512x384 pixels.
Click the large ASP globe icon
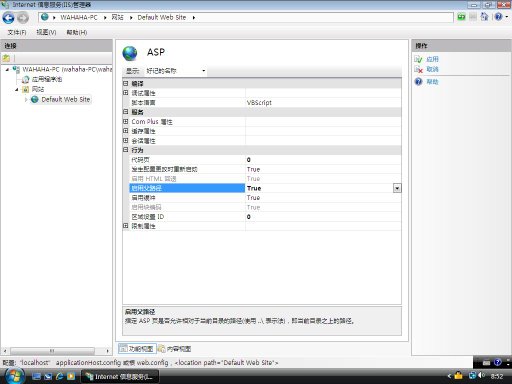pyautogui.click(x=130, y=53)
